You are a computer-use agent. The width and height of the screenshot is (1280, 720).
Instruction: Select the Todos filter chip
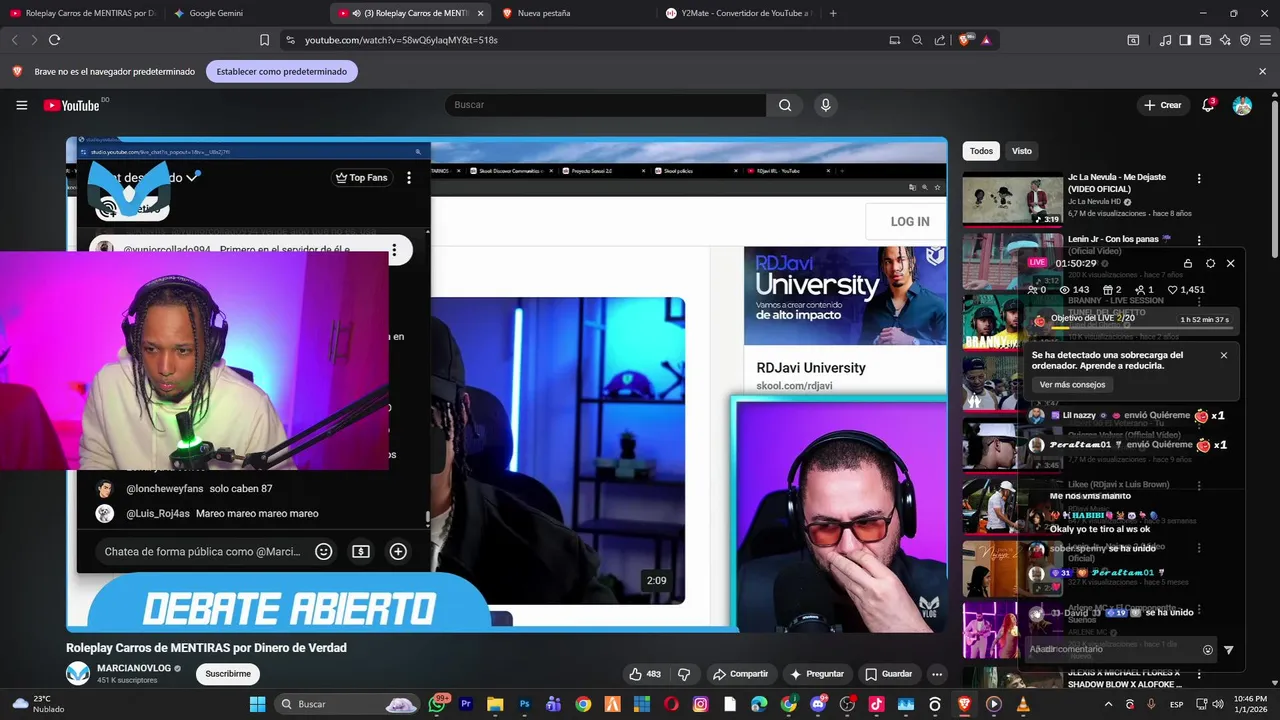tap(981, 151)
